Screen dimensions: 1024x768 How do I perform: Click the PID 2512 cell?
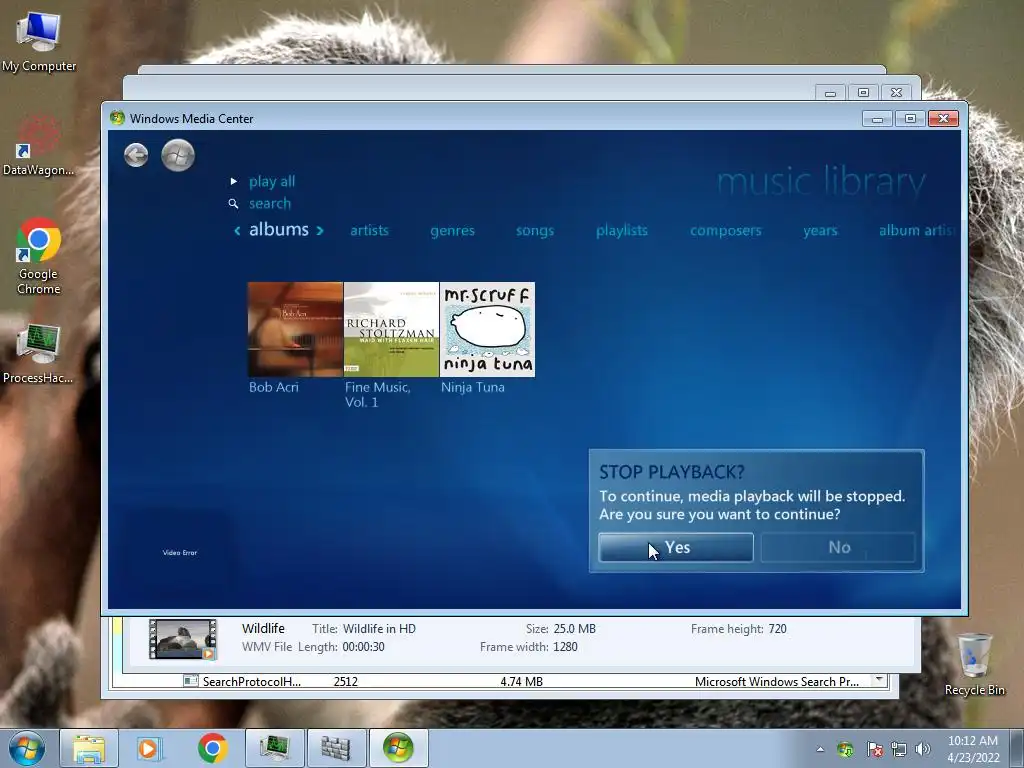(x=346, y=682)
